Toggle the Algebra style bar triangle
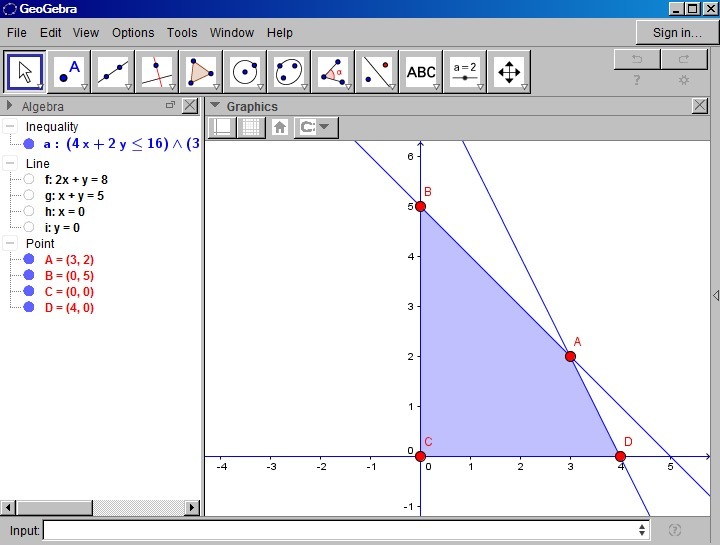Screen dimensions: 720x545 pos(9,106)
